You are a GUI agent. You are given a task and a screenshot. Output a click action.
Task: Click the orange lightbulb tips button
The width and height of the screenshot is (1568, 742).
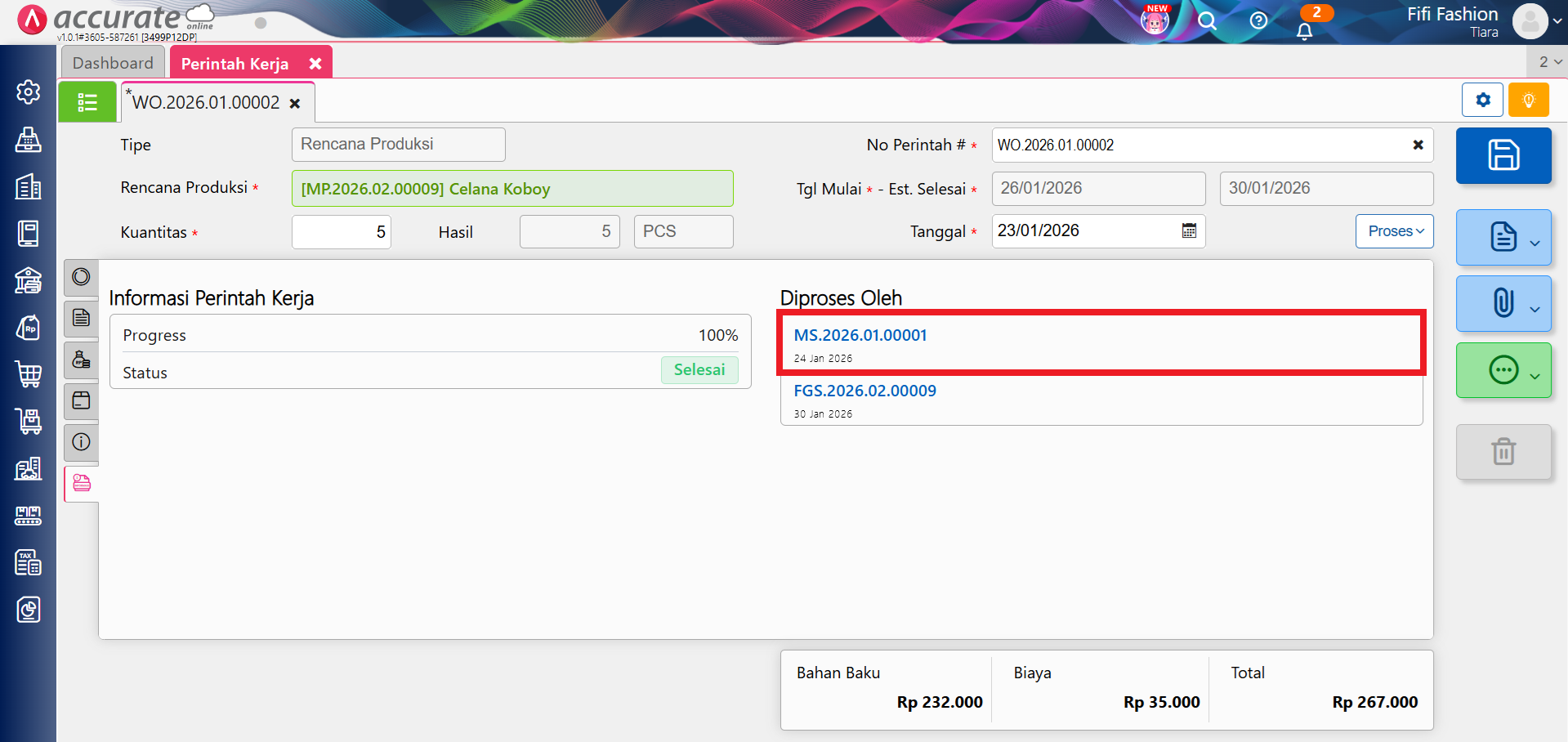pyautogui.click(x=1528, y=101)
